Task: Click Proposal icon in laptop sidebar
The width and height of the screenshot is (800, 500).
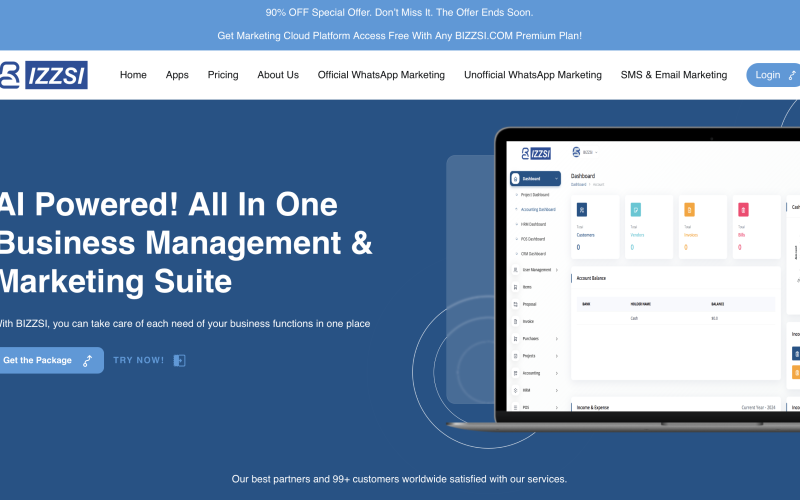Action: (x=515, y=304)
